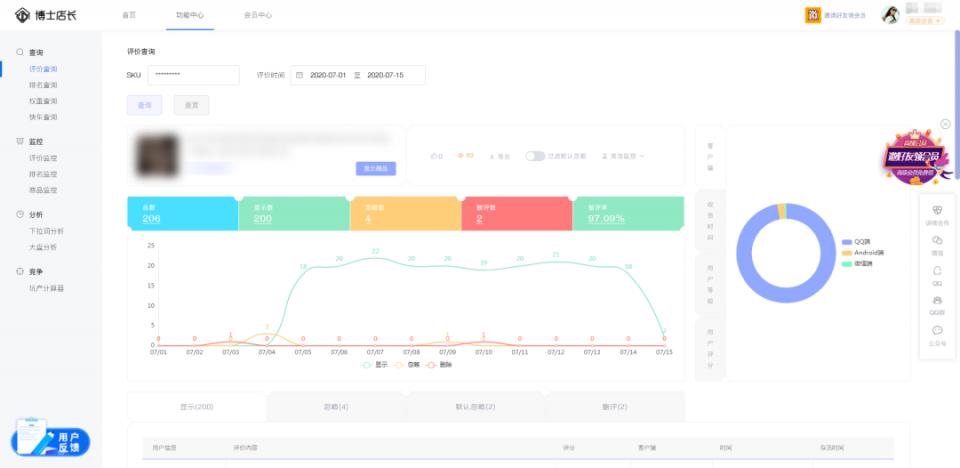Screen dimensions: 960x468
Task: Open 坑产计算器 in the sidebar
Action: pyautogui.click(x=47, y=288)
